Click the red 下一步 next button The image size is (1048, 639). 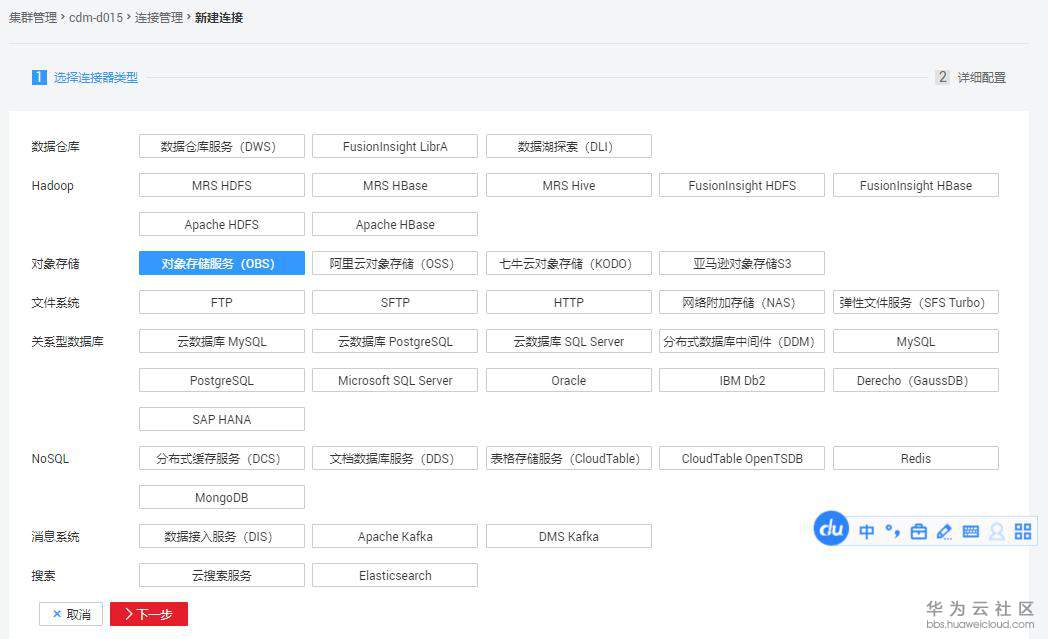pyautogui.click(x=149, y=614)
